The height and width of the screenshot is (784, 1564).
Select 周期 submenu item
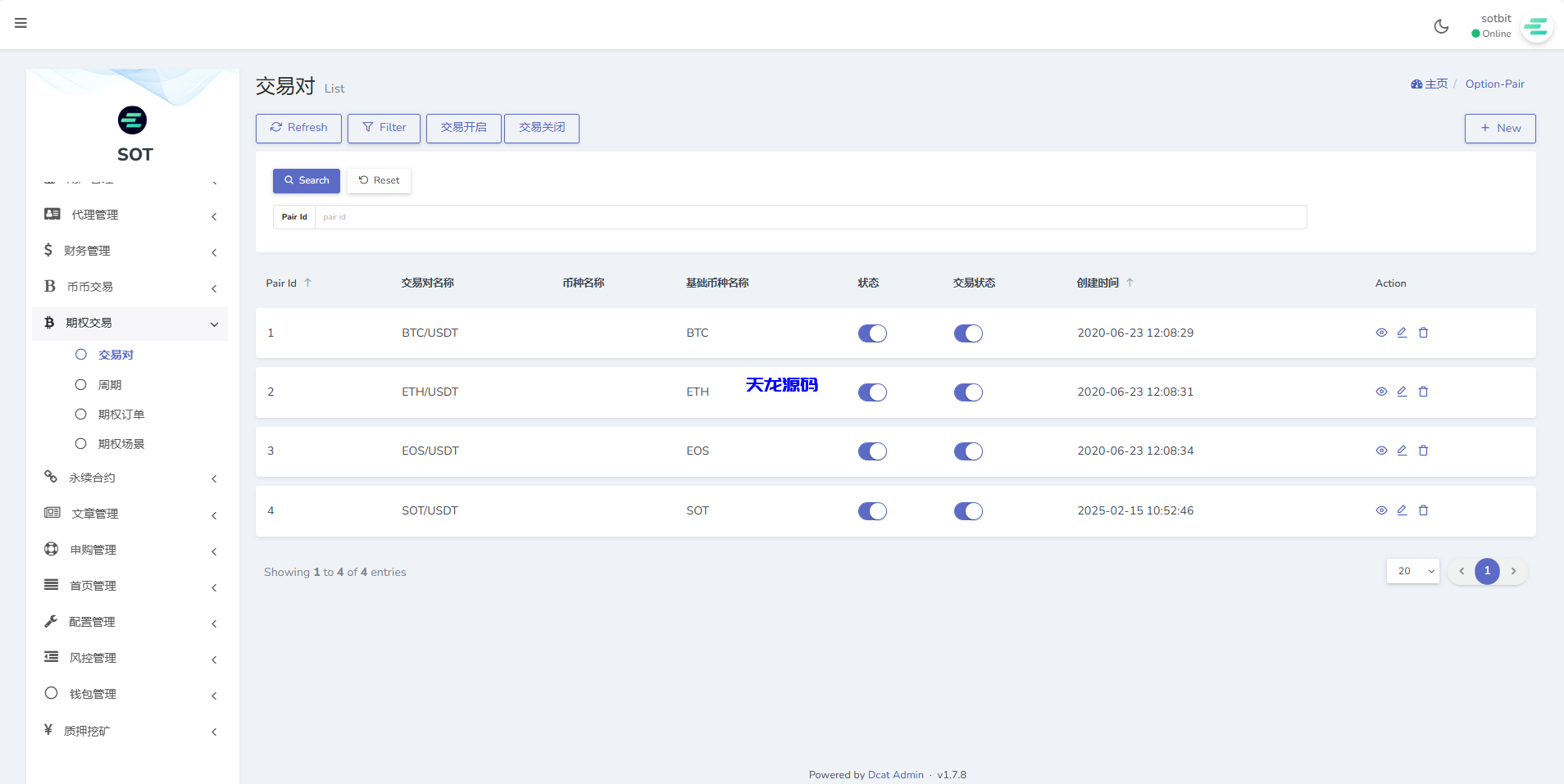pos(110,384)
